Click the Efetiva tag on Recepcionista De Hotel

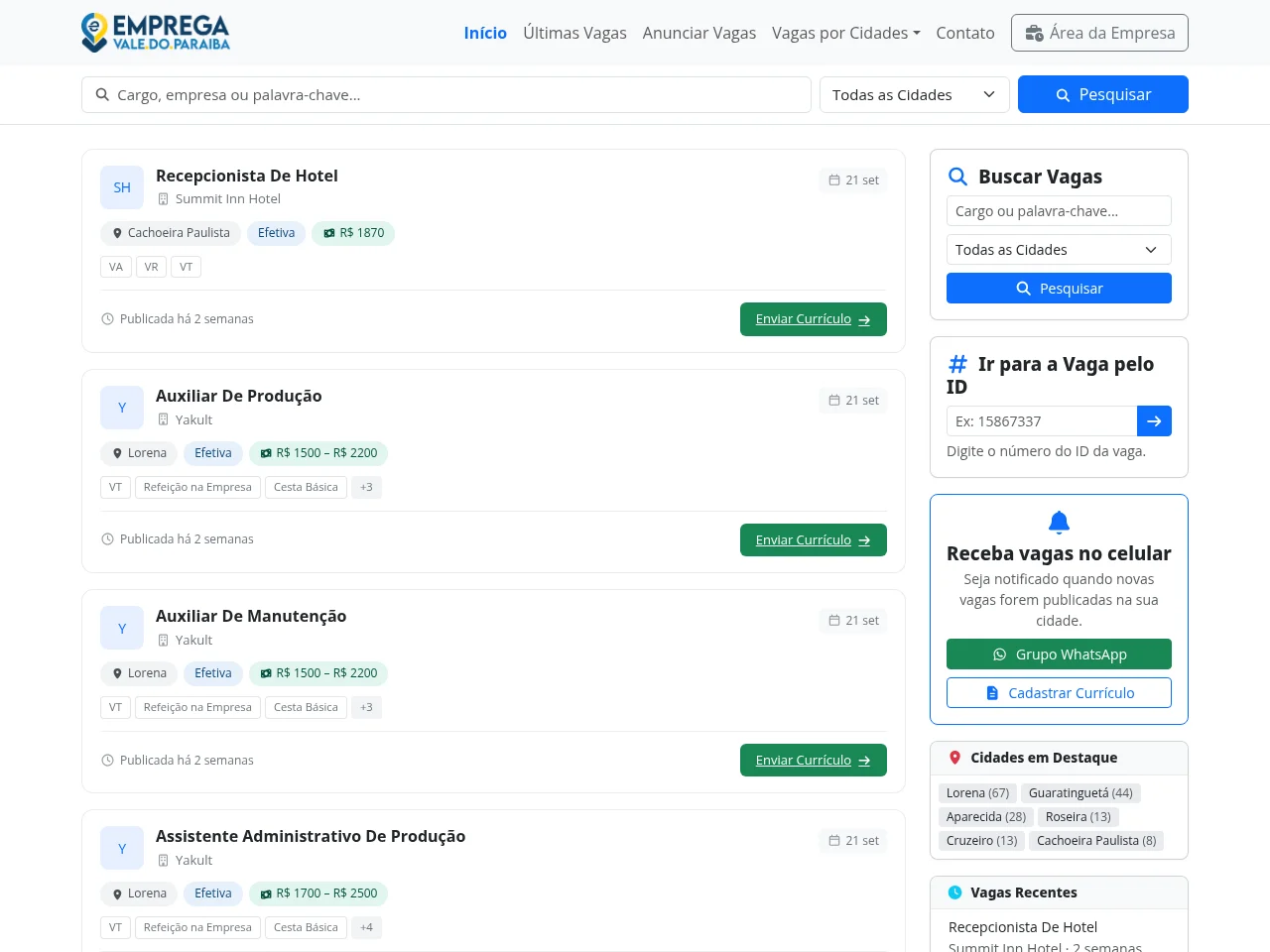[276, 233]
